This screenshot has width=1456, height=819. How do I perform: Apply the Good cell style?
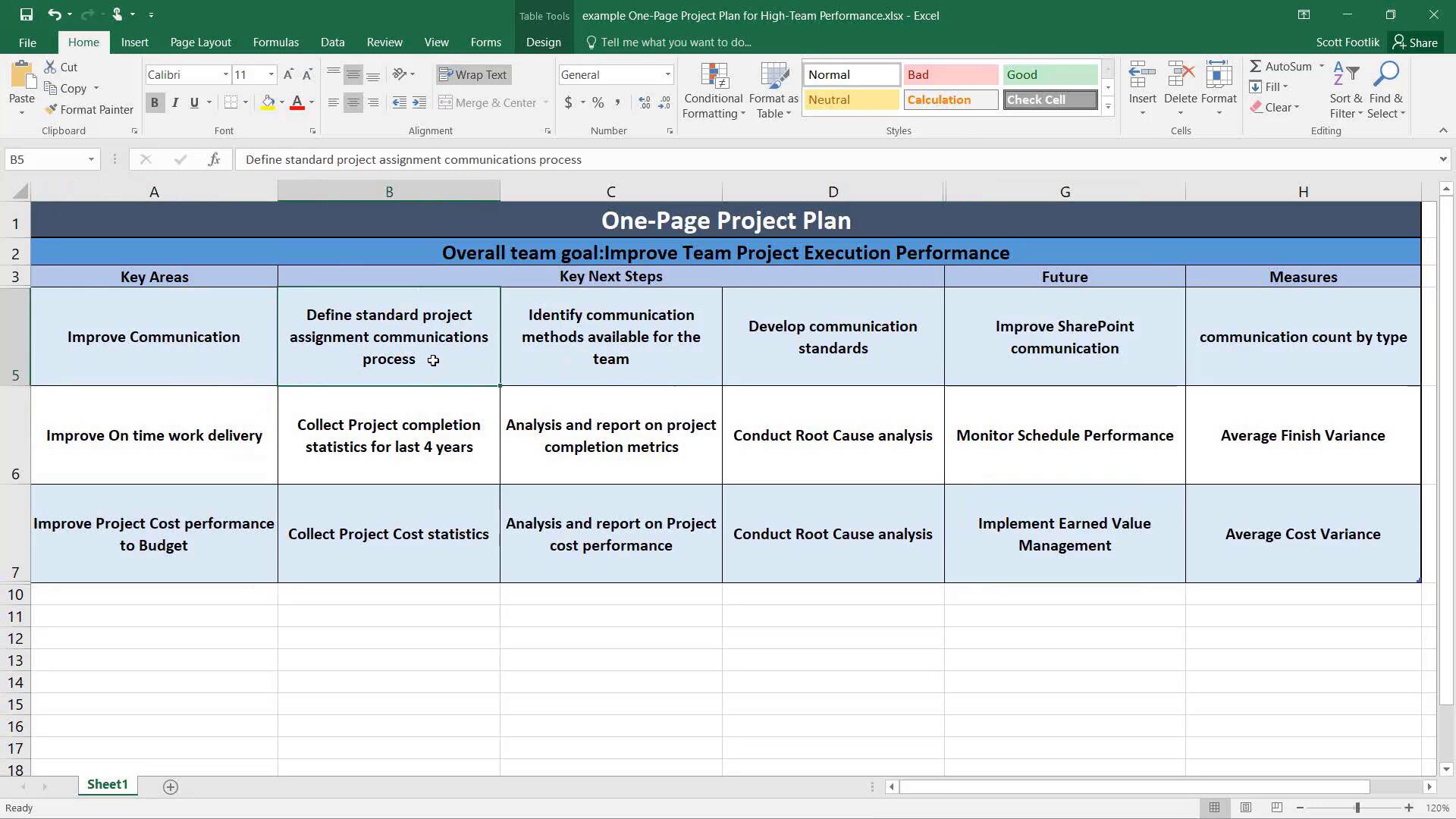point(1050,74)
